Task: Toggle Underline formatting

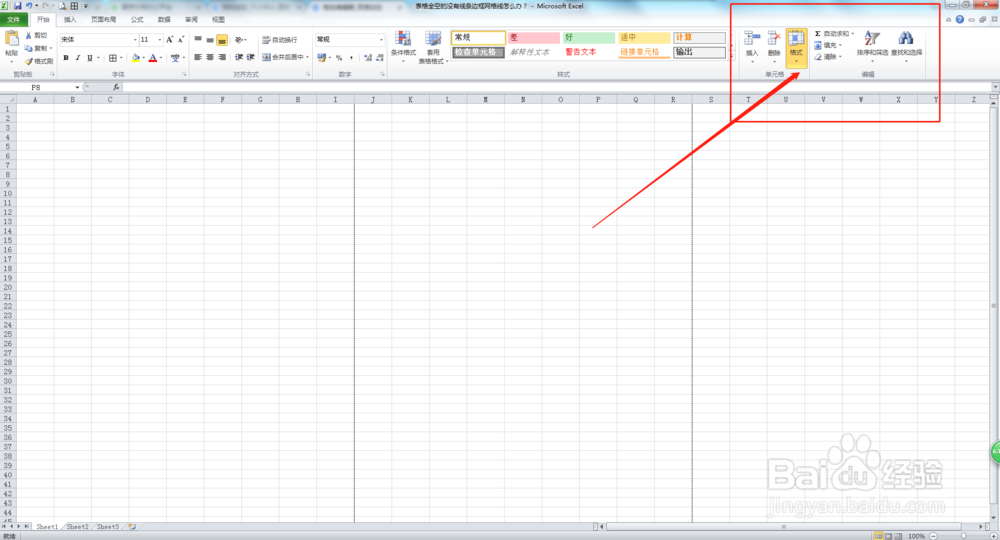Action: point(90,57)
